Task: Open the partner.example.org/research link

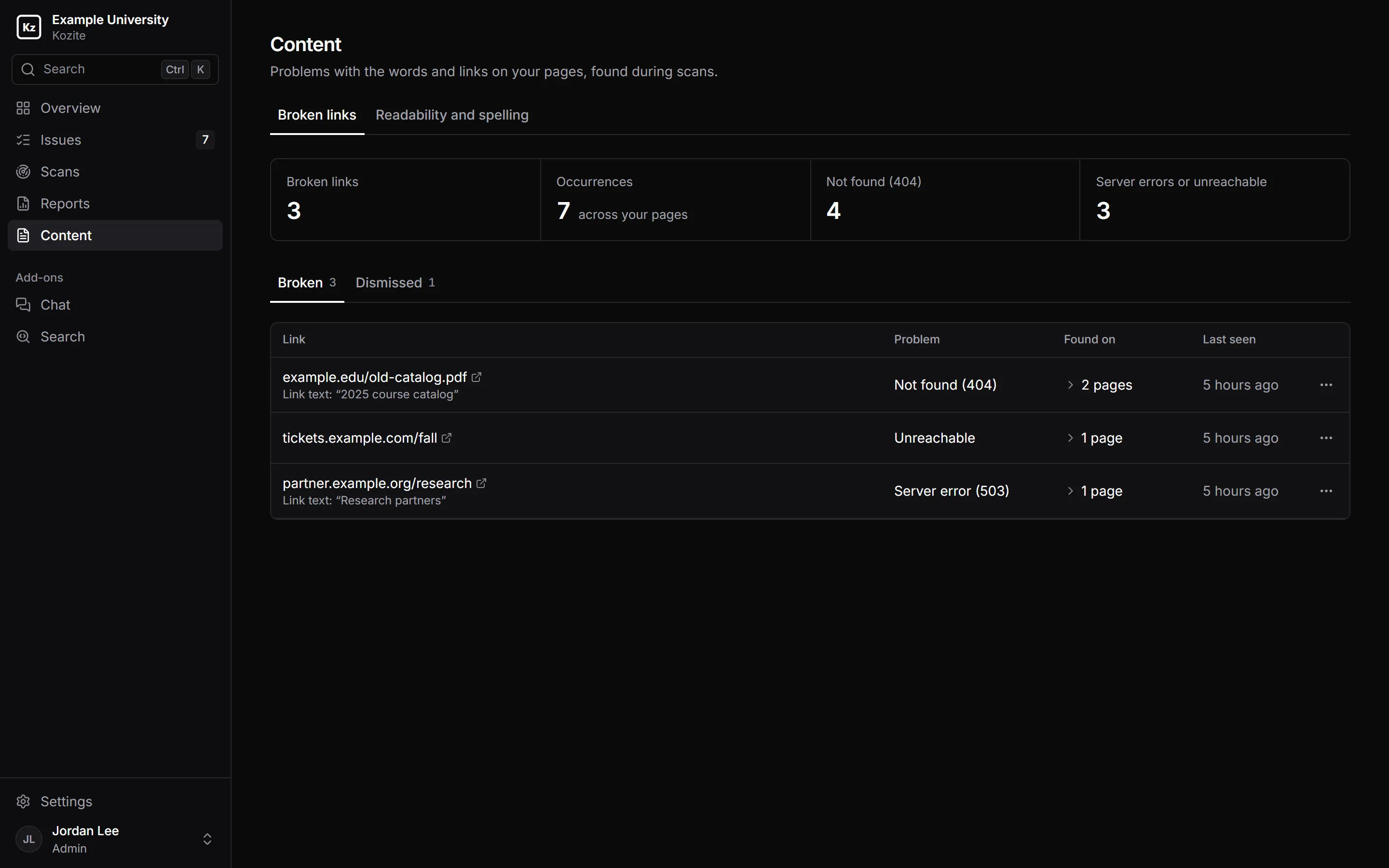Action: pos(377,483)
